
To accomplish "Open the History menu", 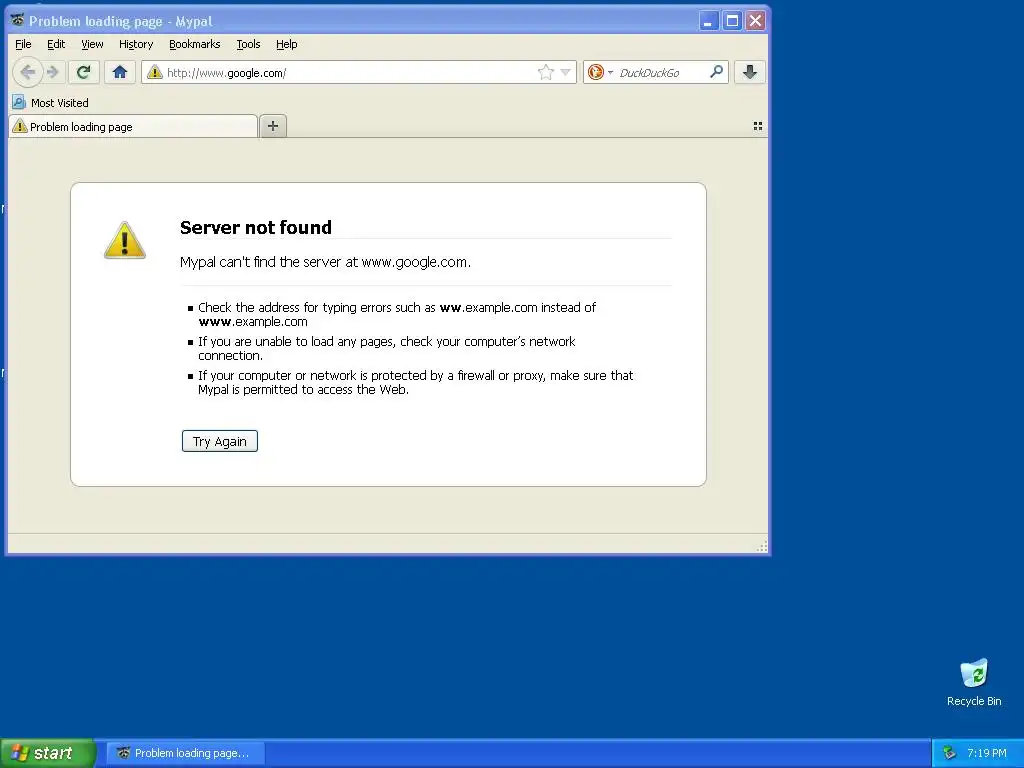I will point(136,44).
